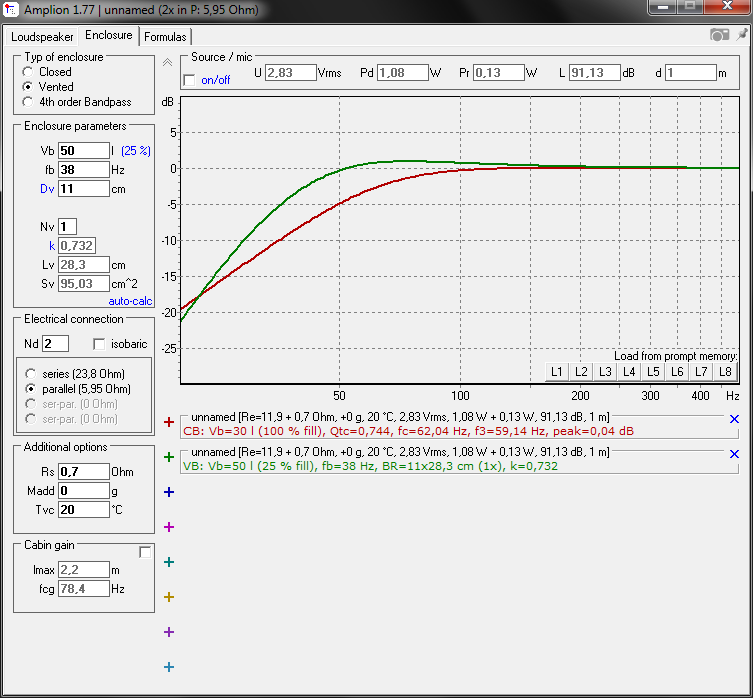This screenshot has height=698, width=753.
Task: Click the pin window icon
Action: pos(742,35)
